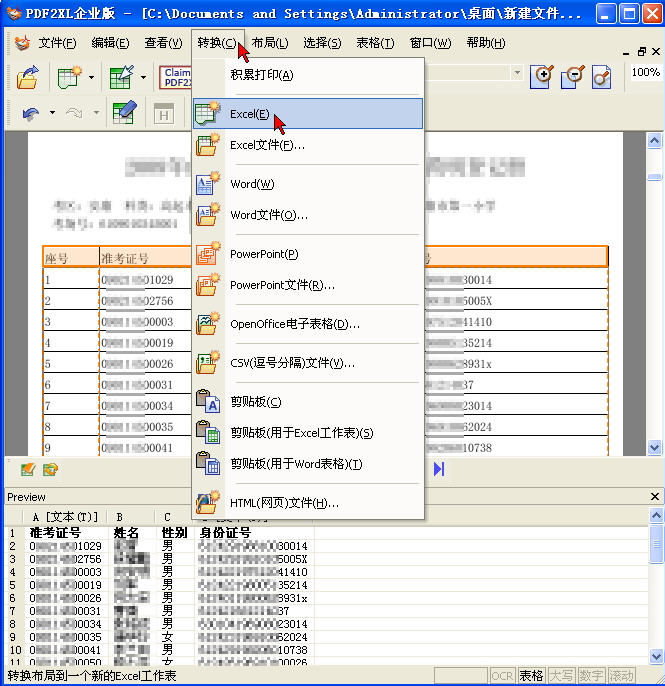Click the zoom in magnifier icon
This screenshot has width=665, height=686.
(541, 76)
